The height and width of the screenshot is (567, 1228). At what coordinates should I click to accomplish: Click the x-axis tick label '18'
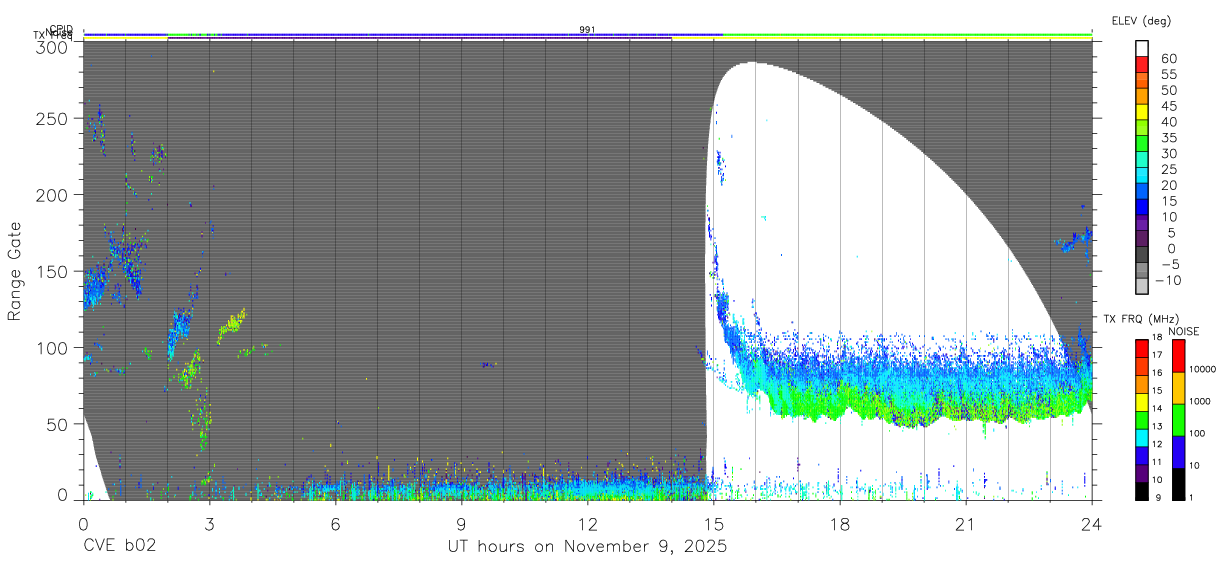840,523
